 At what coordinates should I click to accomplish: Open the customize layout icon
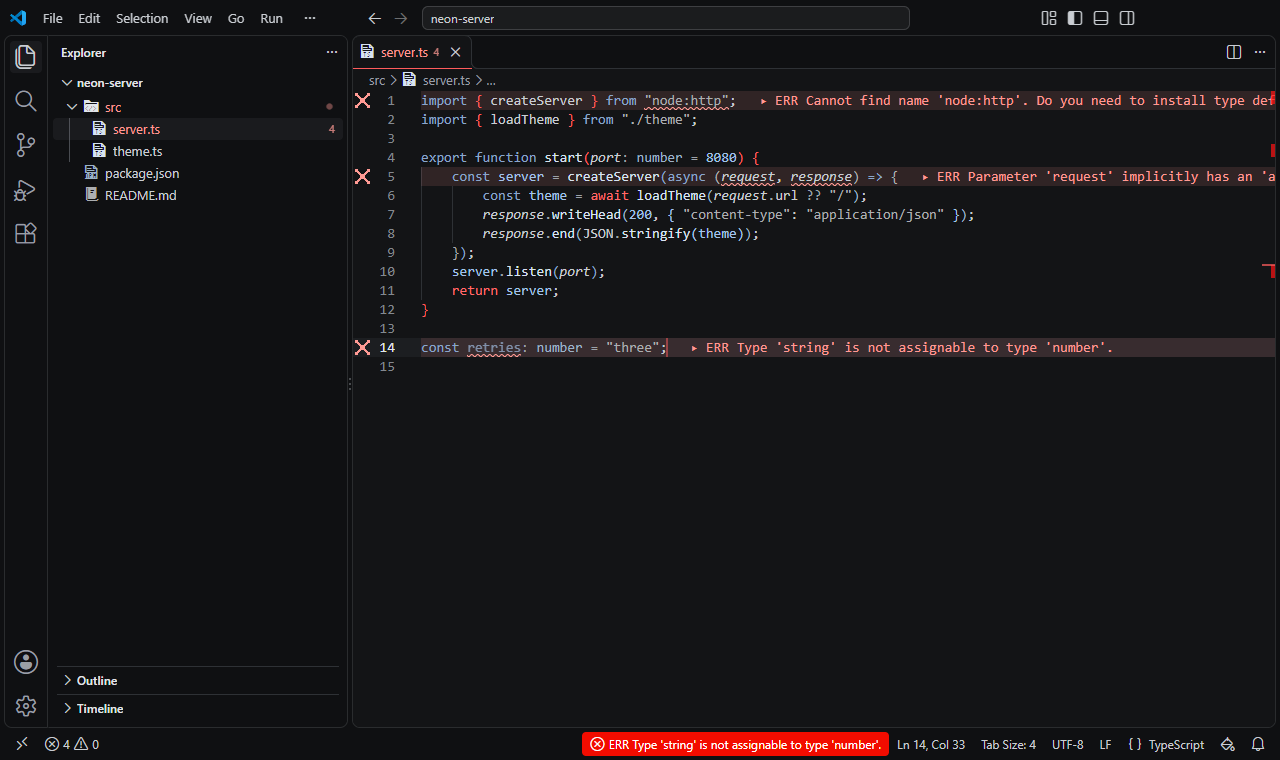tap(1049, 18)
